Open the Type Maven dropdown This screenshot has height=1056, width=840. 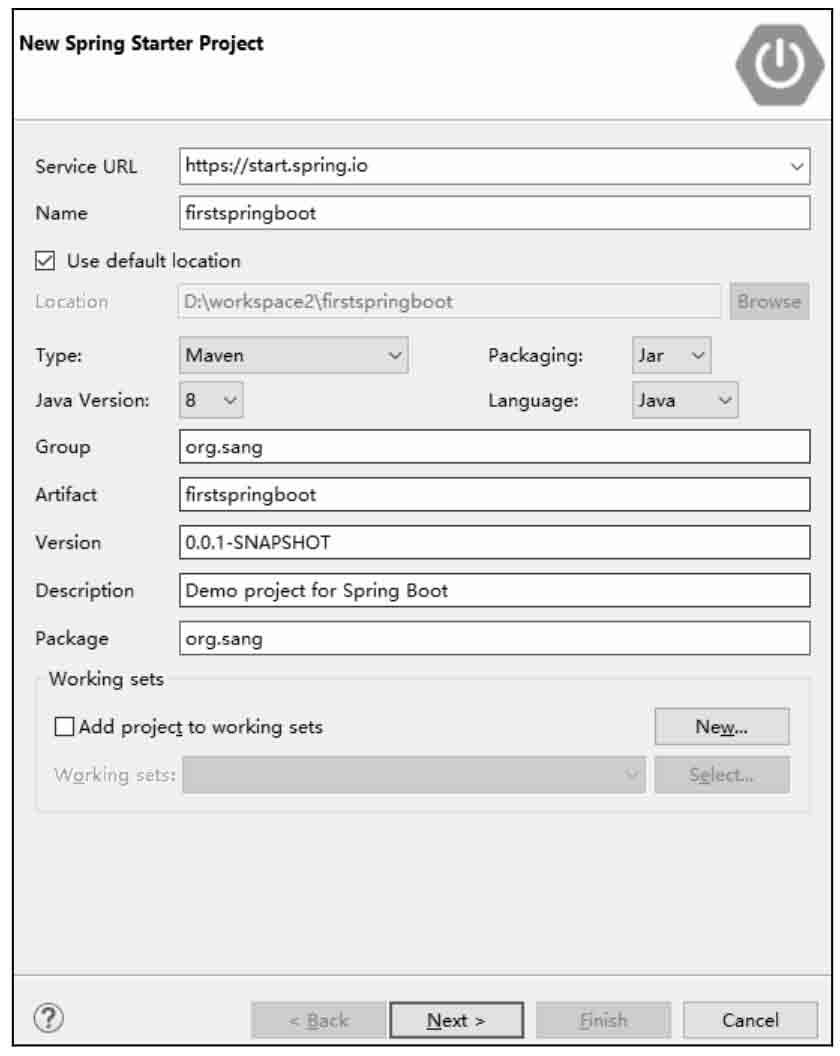point(294,355)
